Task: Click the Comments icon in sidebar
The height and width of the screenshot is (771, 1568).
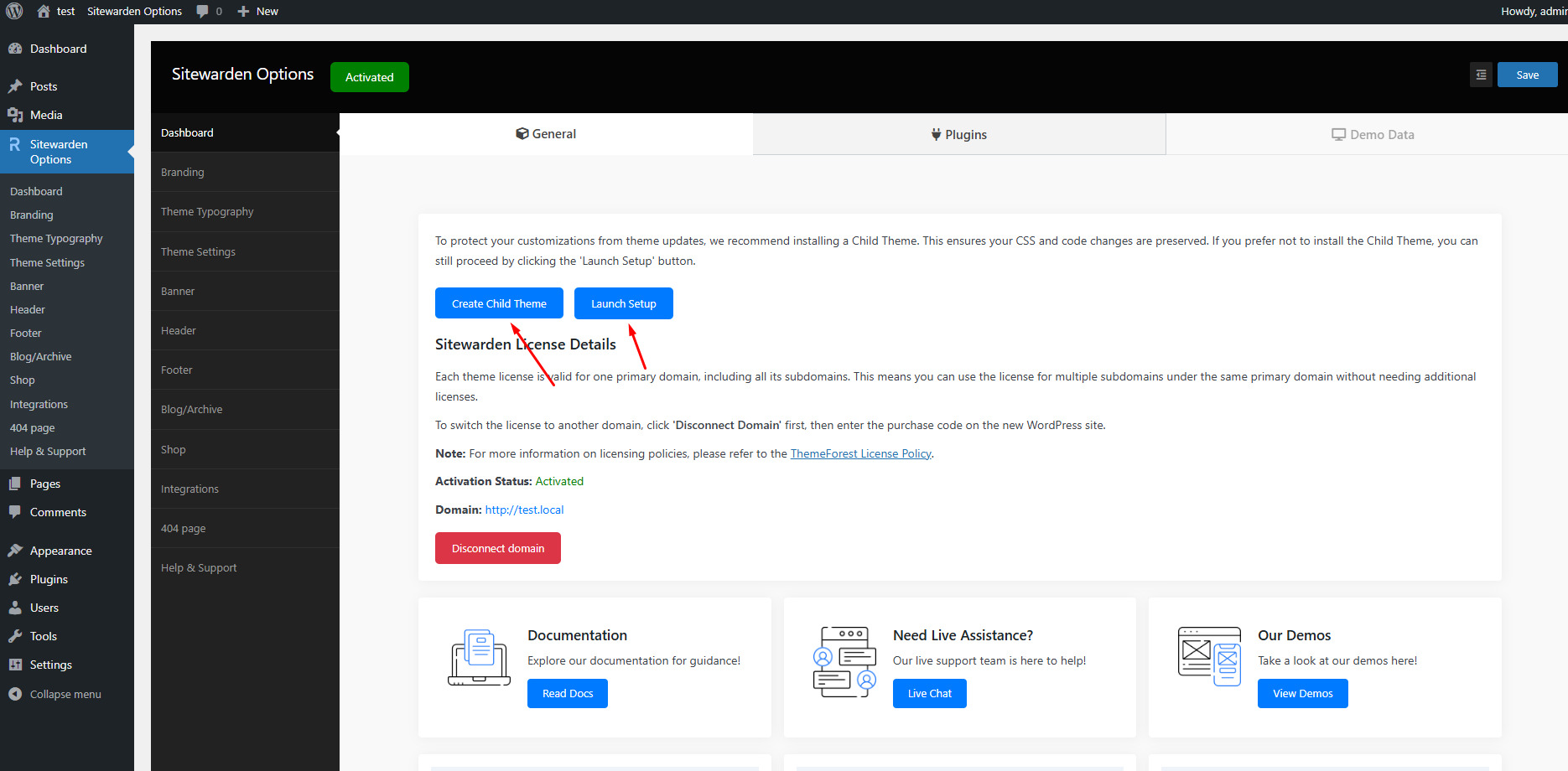Action: [x=15, y=512]
